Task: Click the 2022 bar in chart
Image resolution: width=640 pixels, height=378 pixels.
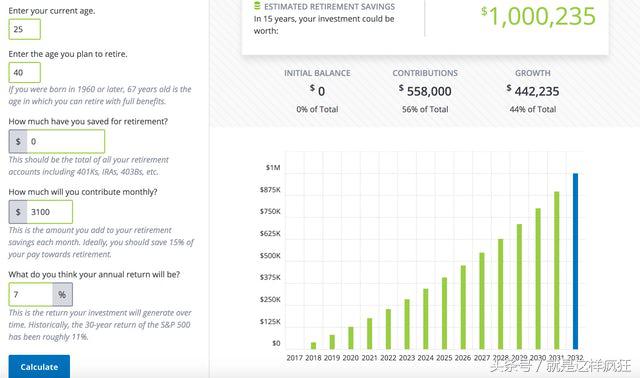Action: pyautogui.click(x=388, y=329)
